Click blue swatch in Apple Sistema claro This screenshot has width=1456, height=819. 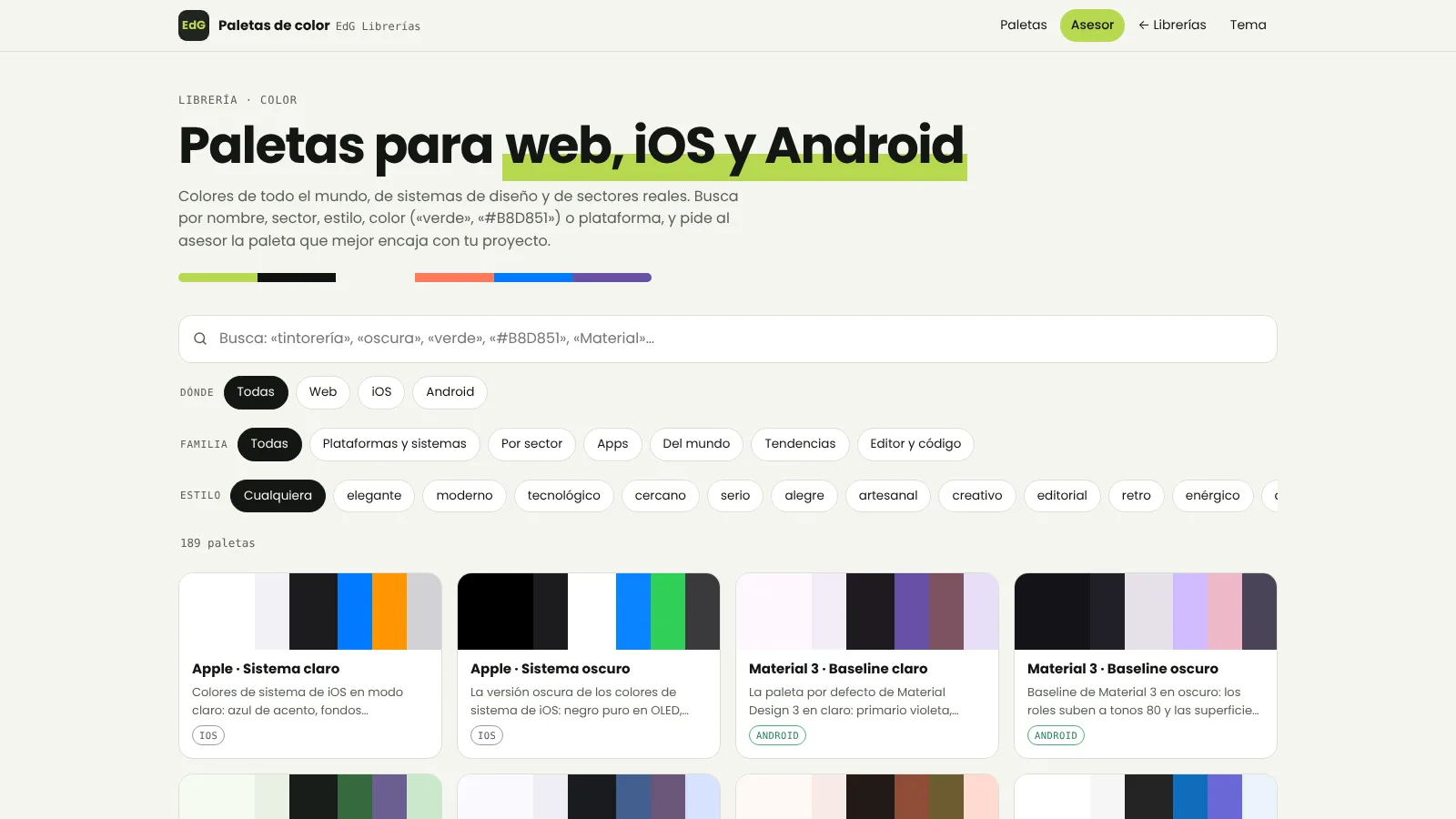(x=355, y=612)
